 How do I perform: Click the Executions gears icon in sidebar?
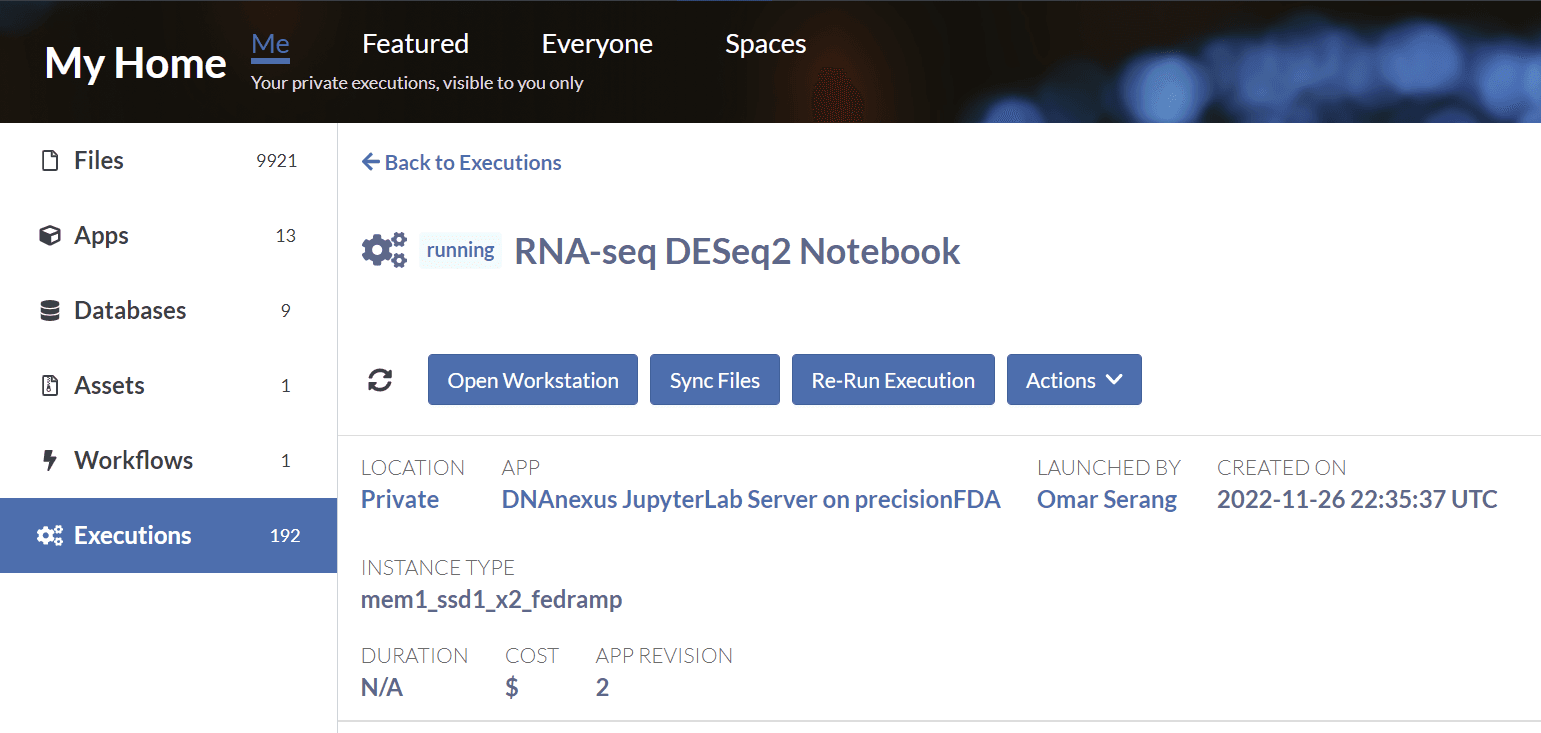(x=49, y=536)
